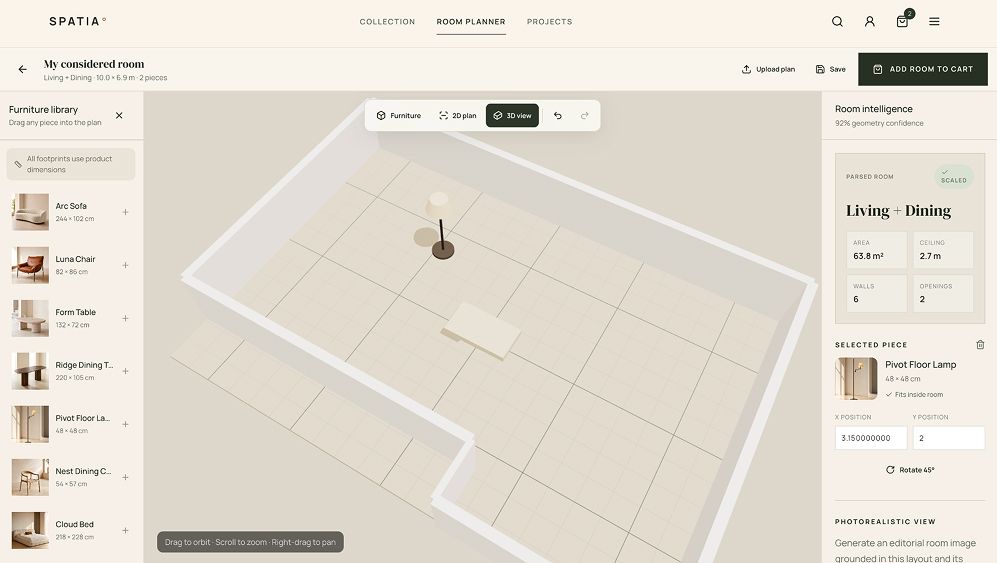Click the Ceiling 2.7 m value
The width and height of the screenshot is (997, 563).
click(x=930, y=256)
